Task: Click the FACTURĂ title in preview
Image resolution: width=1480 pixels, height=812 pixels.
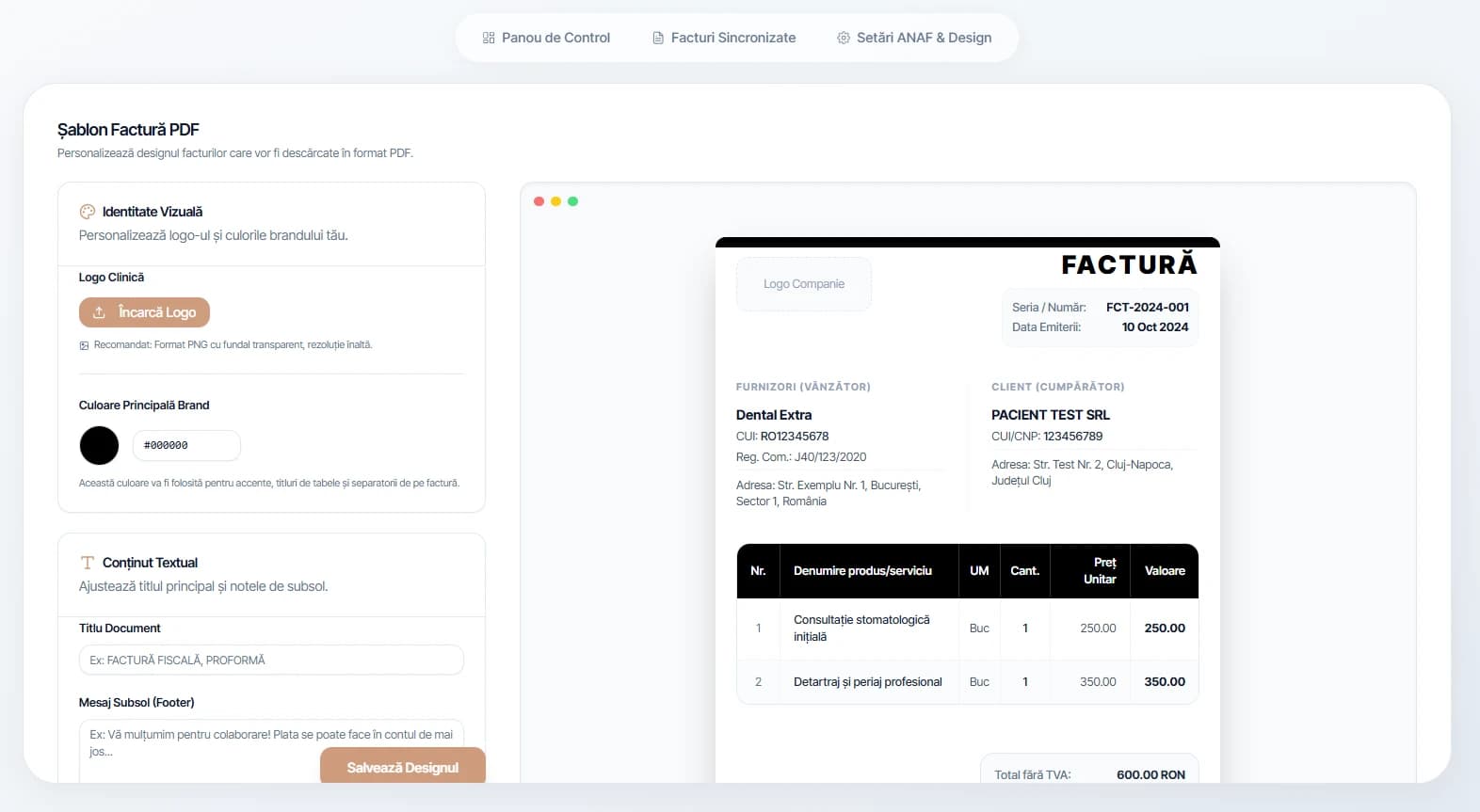Action: 1129,264
